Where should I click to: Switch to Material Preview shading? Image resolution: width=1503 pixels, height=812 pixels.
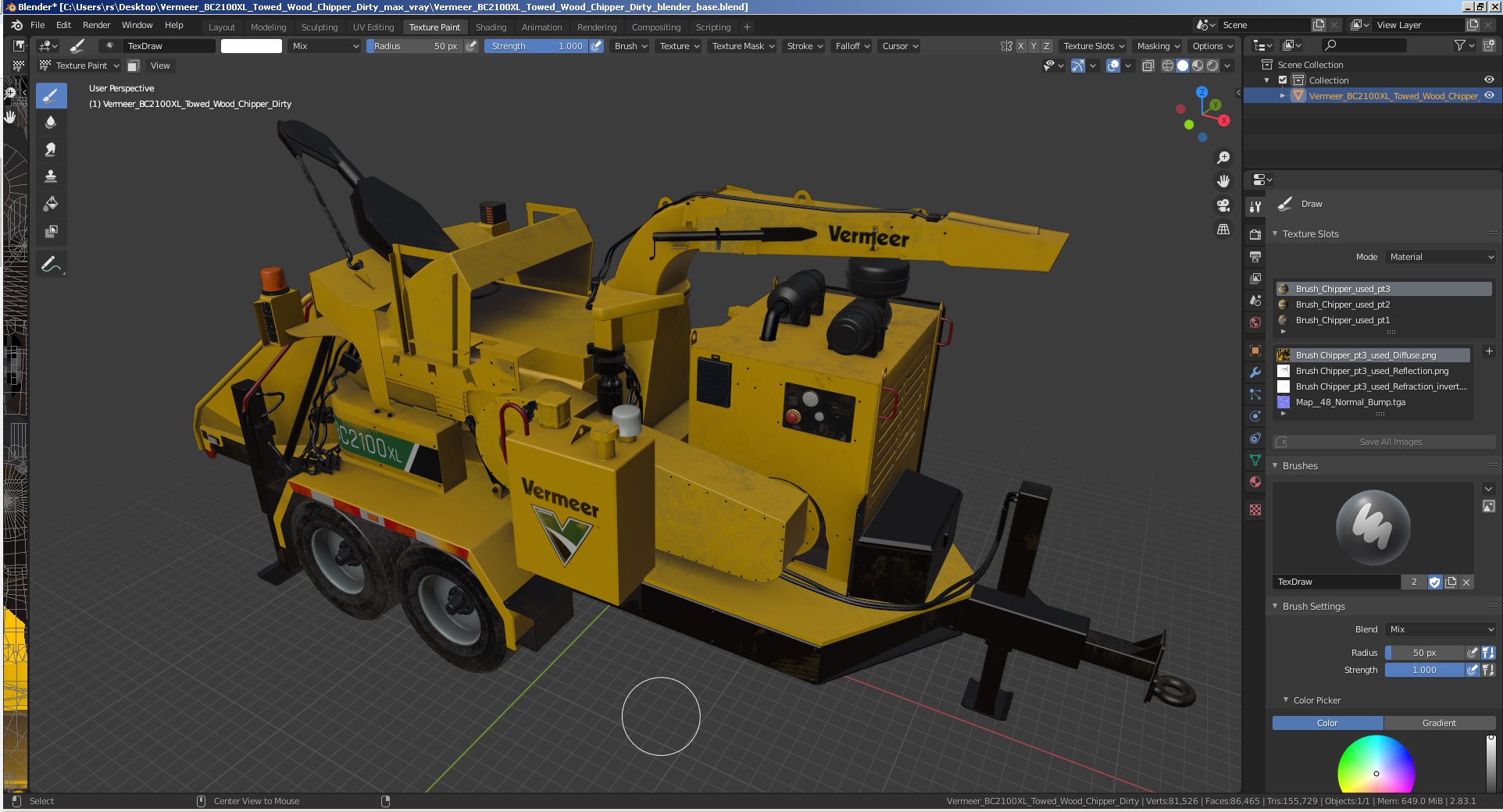point(1198,66)
